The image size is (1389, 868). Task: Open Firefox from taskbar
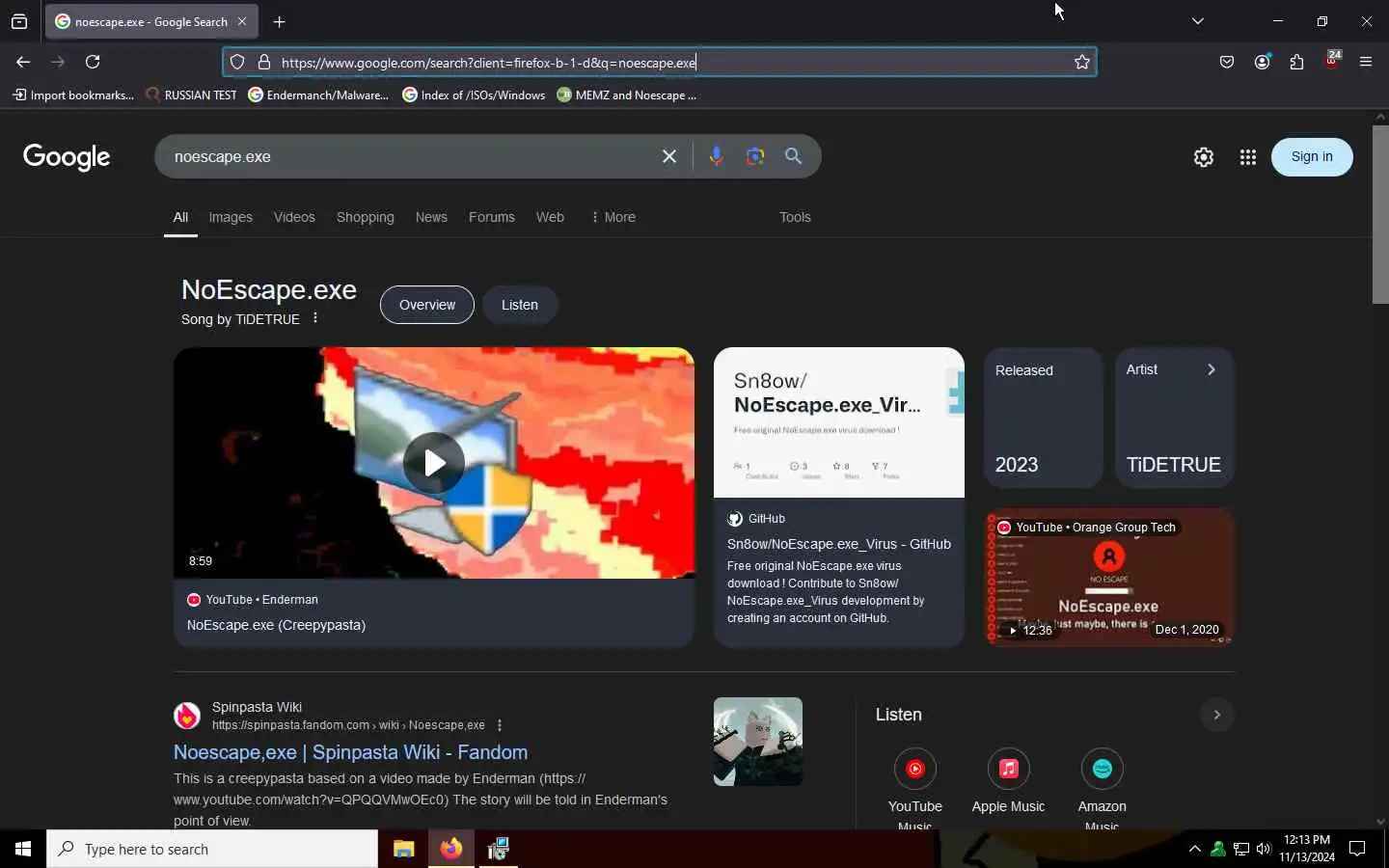tap(450, 849)
